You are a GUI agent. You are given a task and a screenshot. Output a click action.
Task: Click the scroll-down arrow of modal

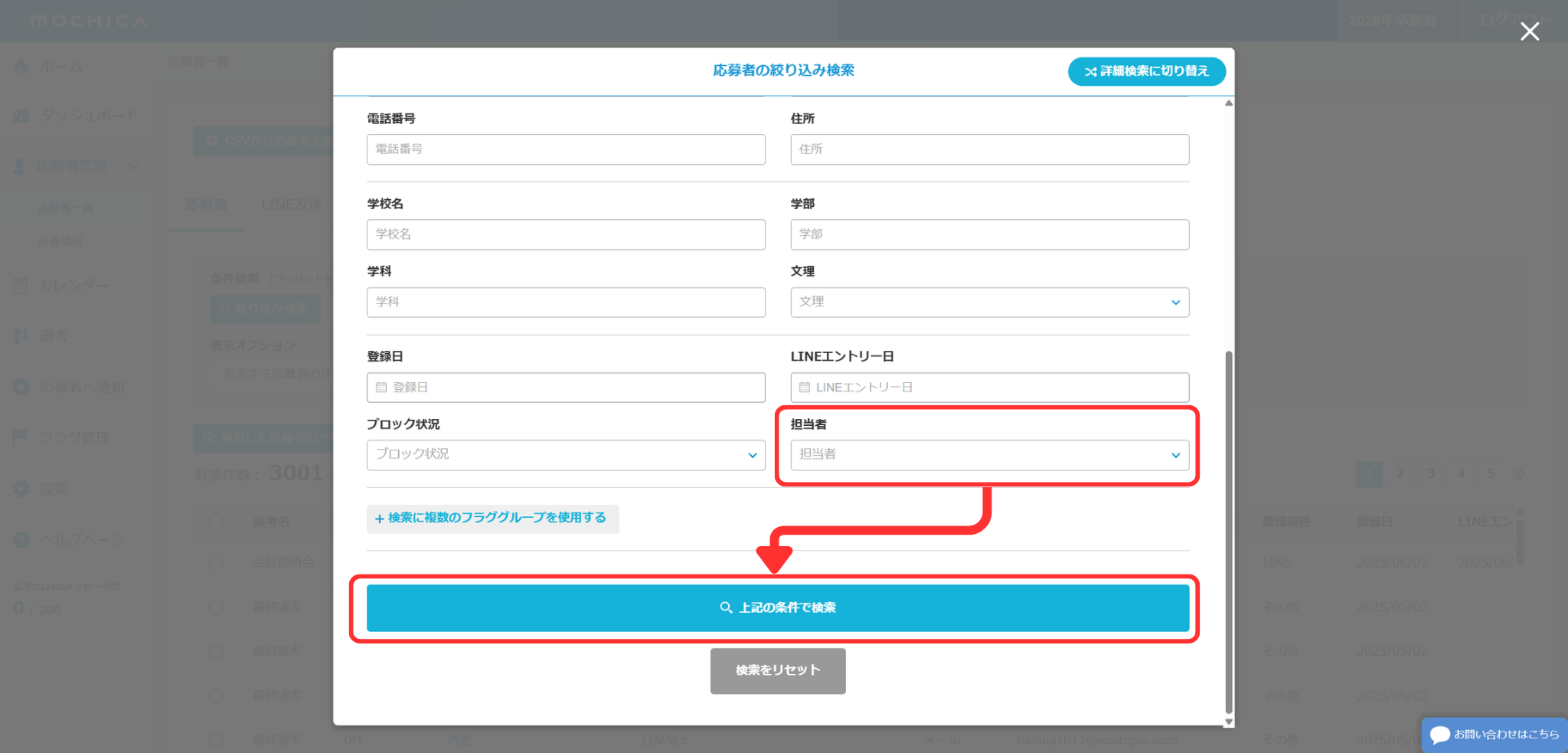tap(1228, 722)
